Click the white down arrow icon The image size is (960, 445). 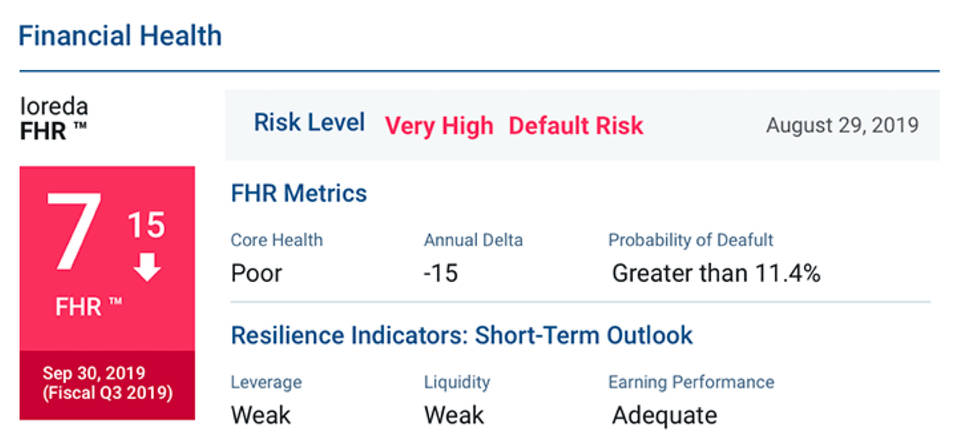[x=147, y=268]
